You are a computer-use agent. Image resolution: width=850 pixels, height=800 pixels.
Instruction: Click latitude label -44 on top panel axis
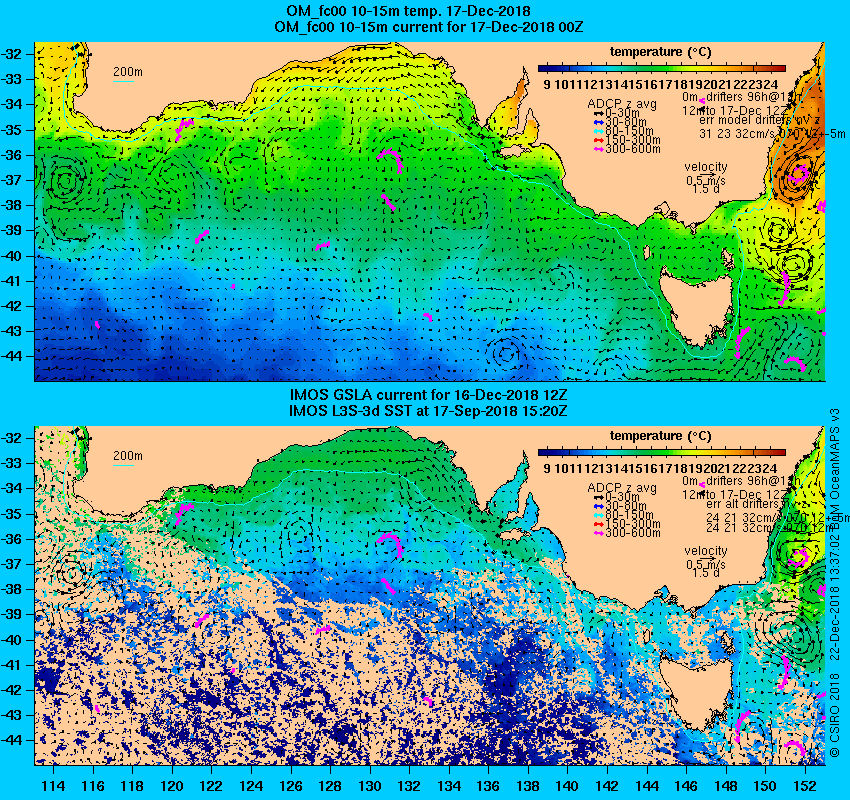click(12, 356)
